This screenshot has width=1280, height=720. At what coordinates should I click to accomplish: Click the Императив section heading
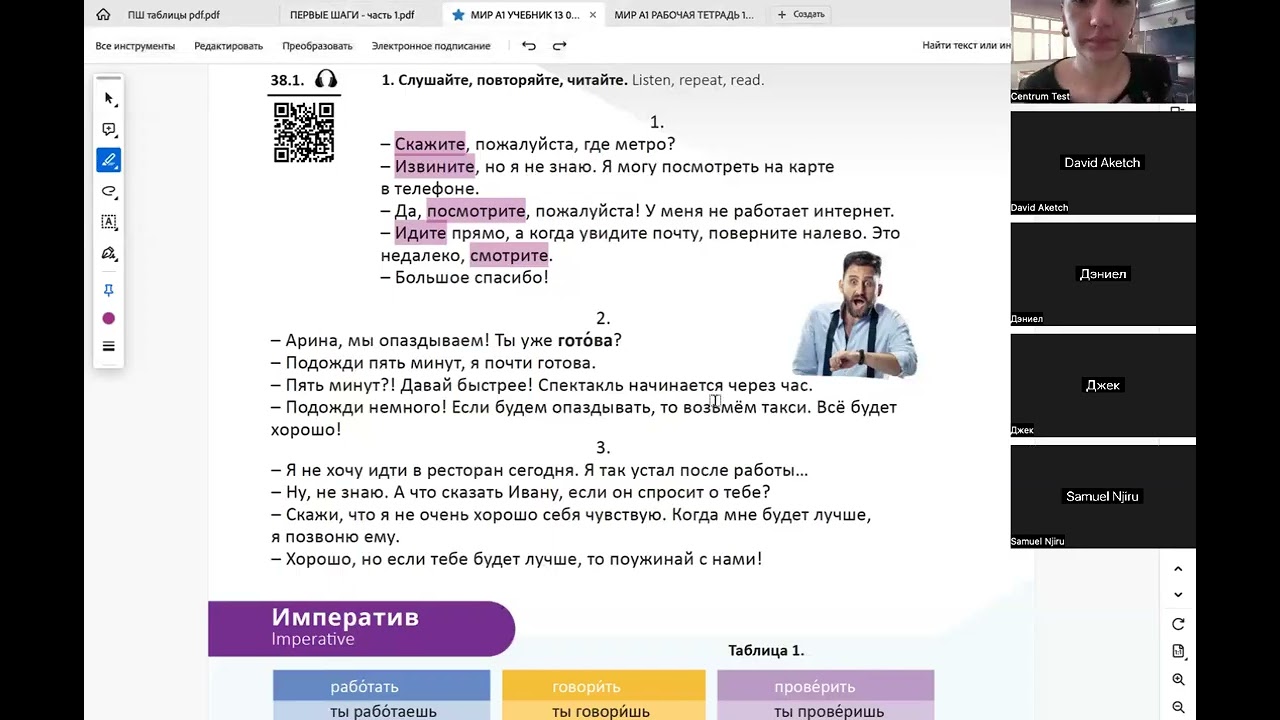click(x=345, y=617)
